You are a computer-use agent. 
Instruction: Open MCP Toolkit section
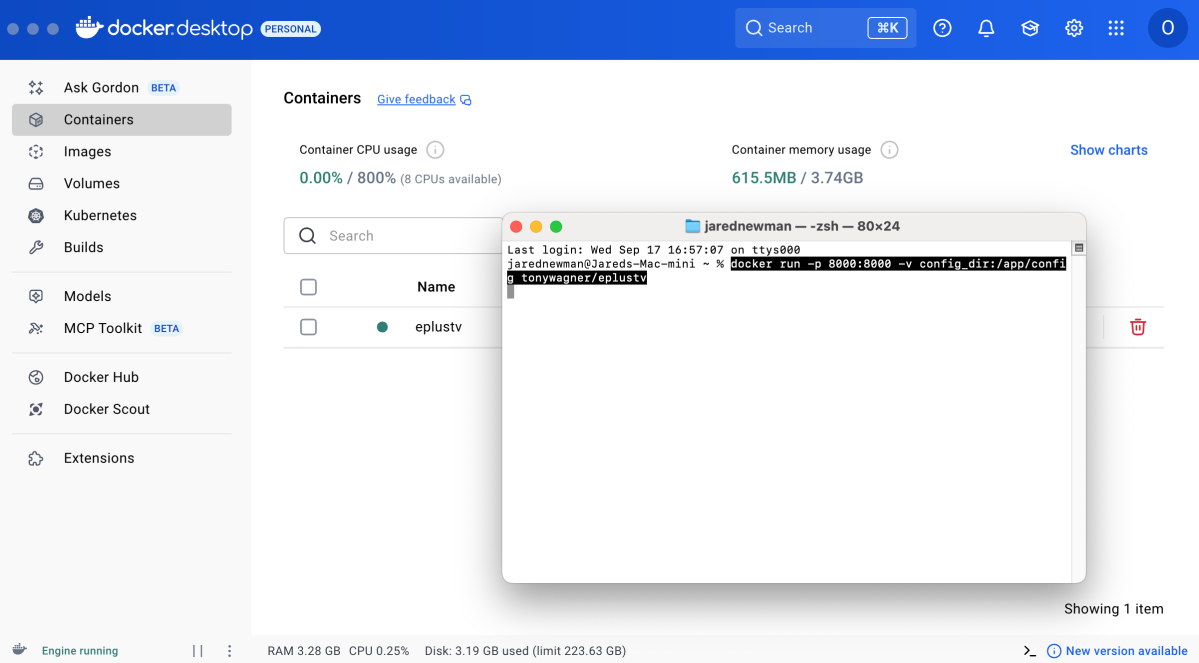(122, 328)
